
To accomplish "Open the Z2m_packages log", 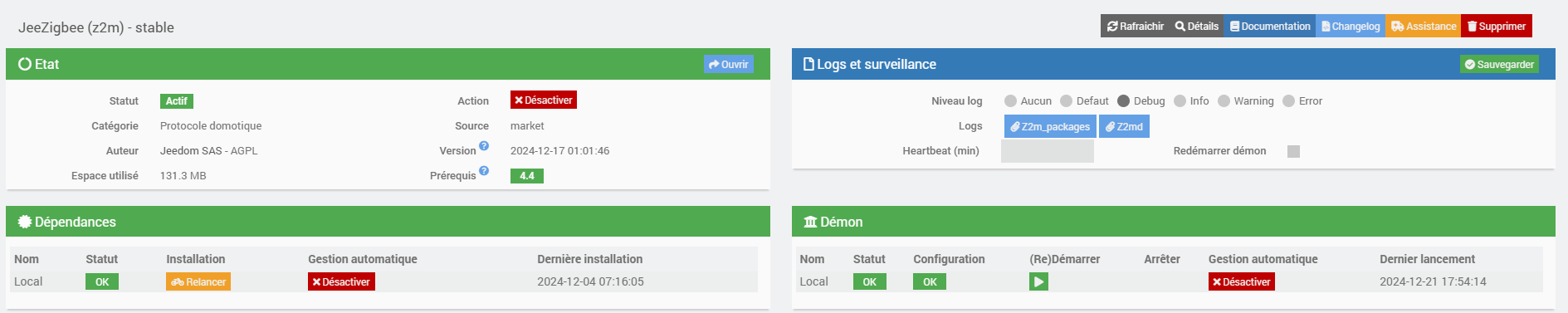I will (1050, 126).
